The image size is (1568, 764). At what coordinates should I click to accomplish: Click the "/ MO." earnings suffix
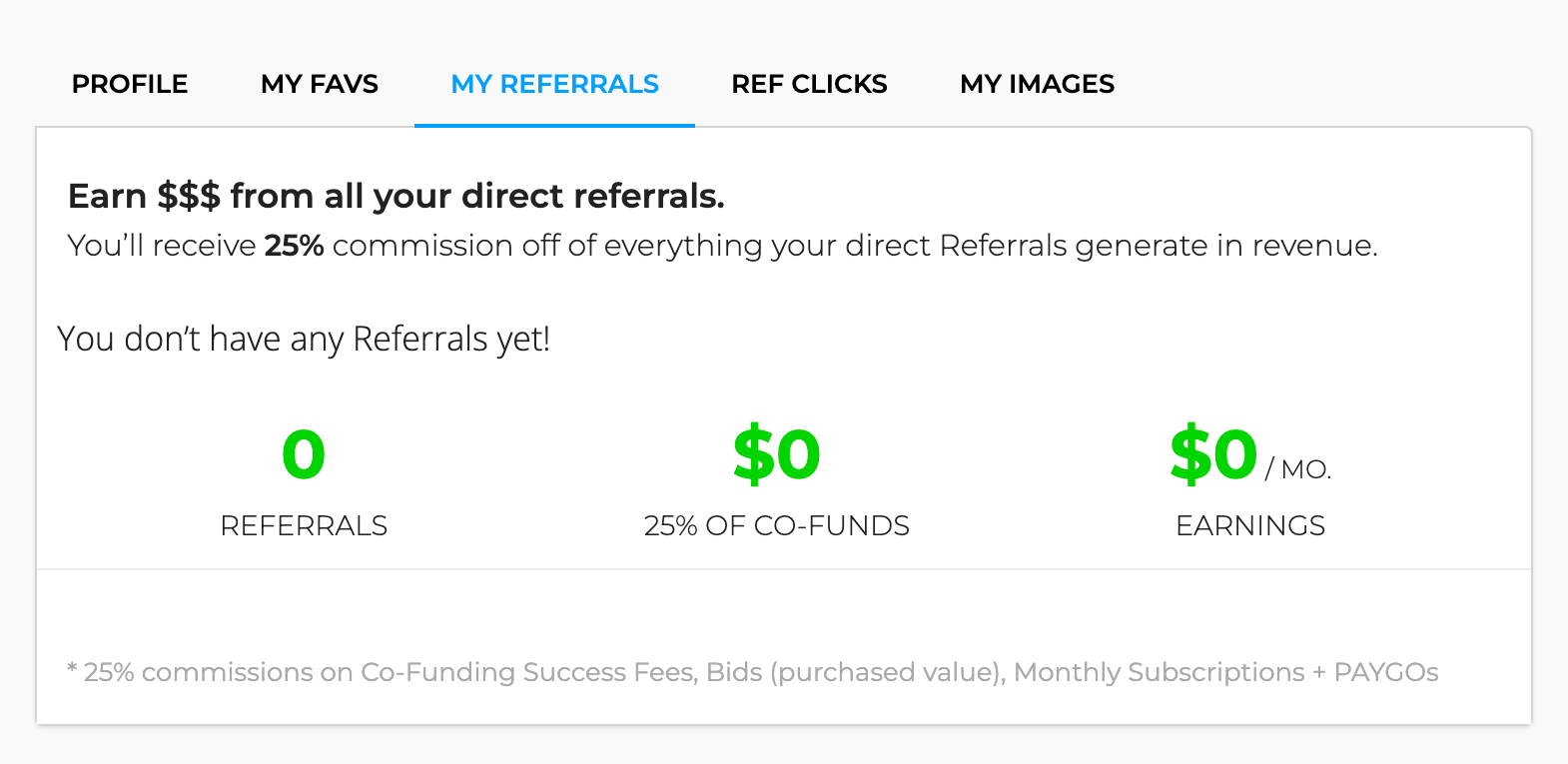1298,469
